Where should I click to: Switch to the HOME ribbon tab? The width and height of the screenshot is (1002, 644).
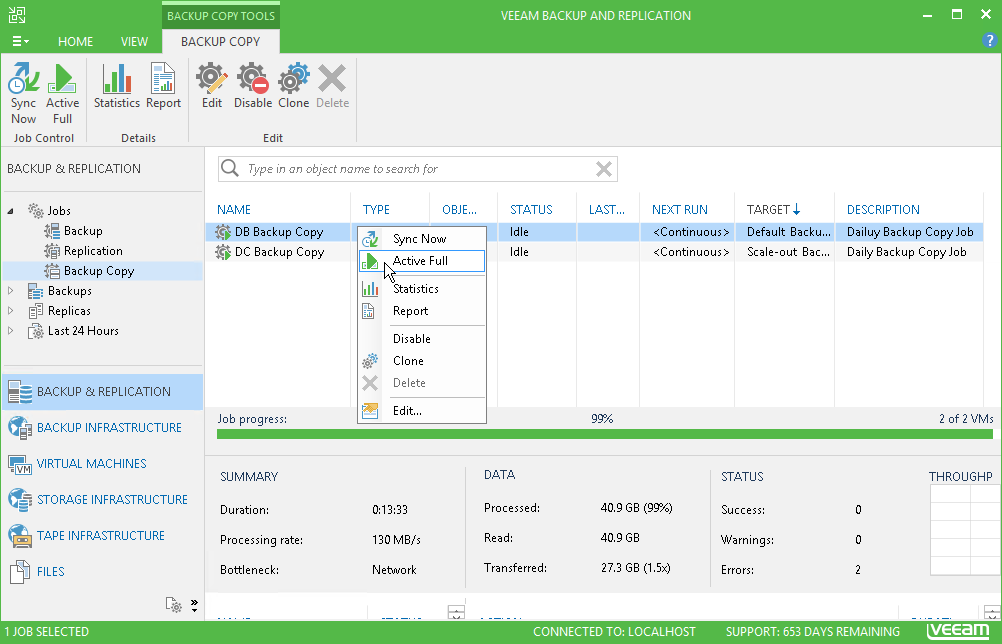(x=75, y=42)
